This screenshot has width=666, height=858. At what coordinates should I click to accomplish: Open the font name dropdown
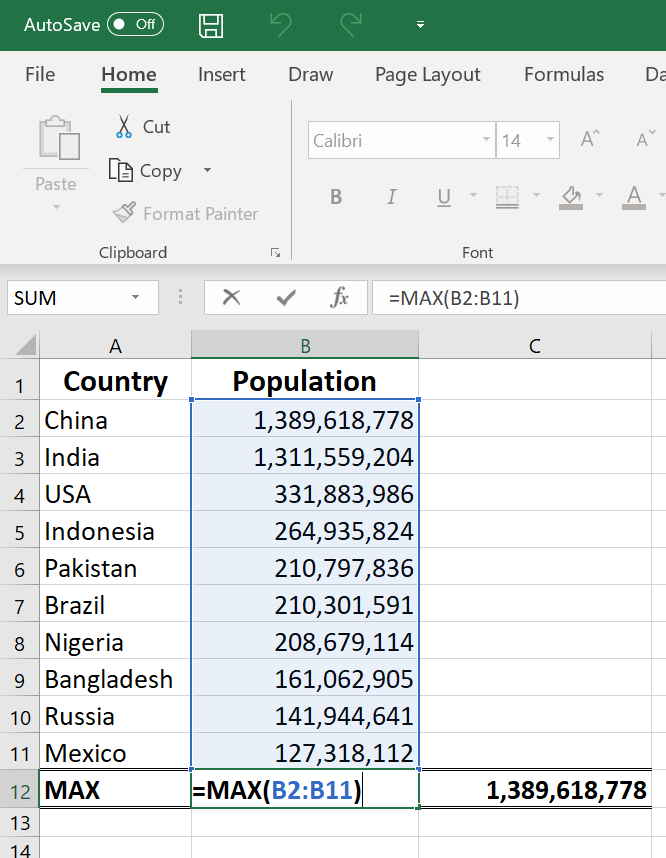coord(486,140)
